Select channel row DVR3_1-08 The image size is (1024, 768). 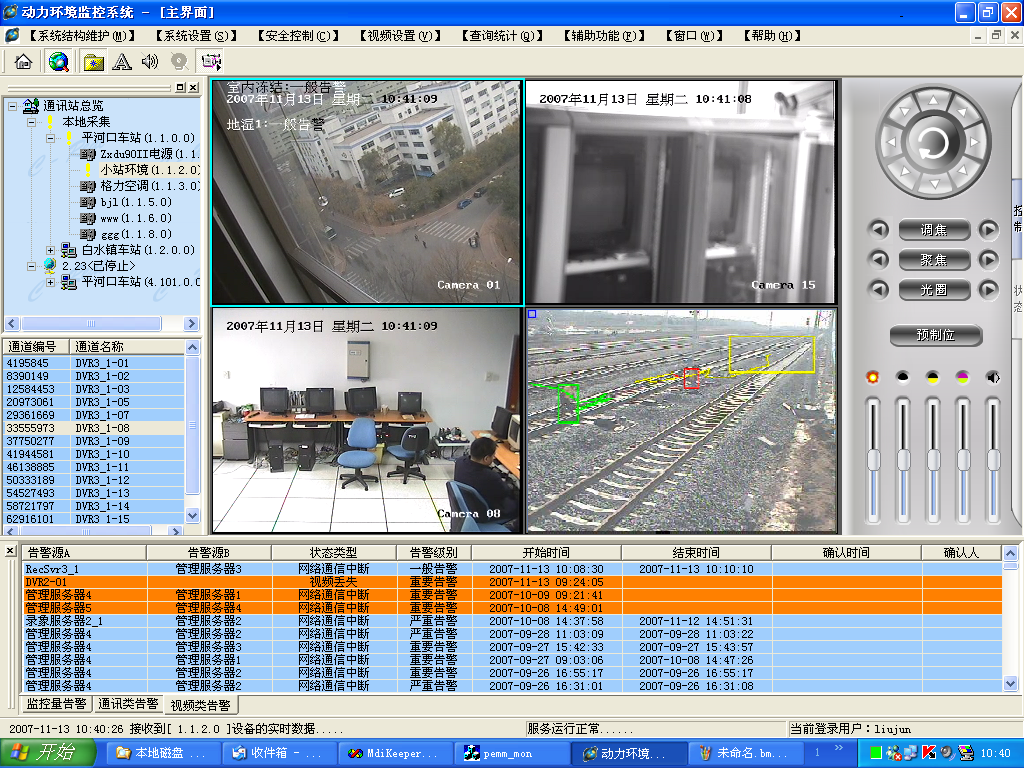[95, 428]
